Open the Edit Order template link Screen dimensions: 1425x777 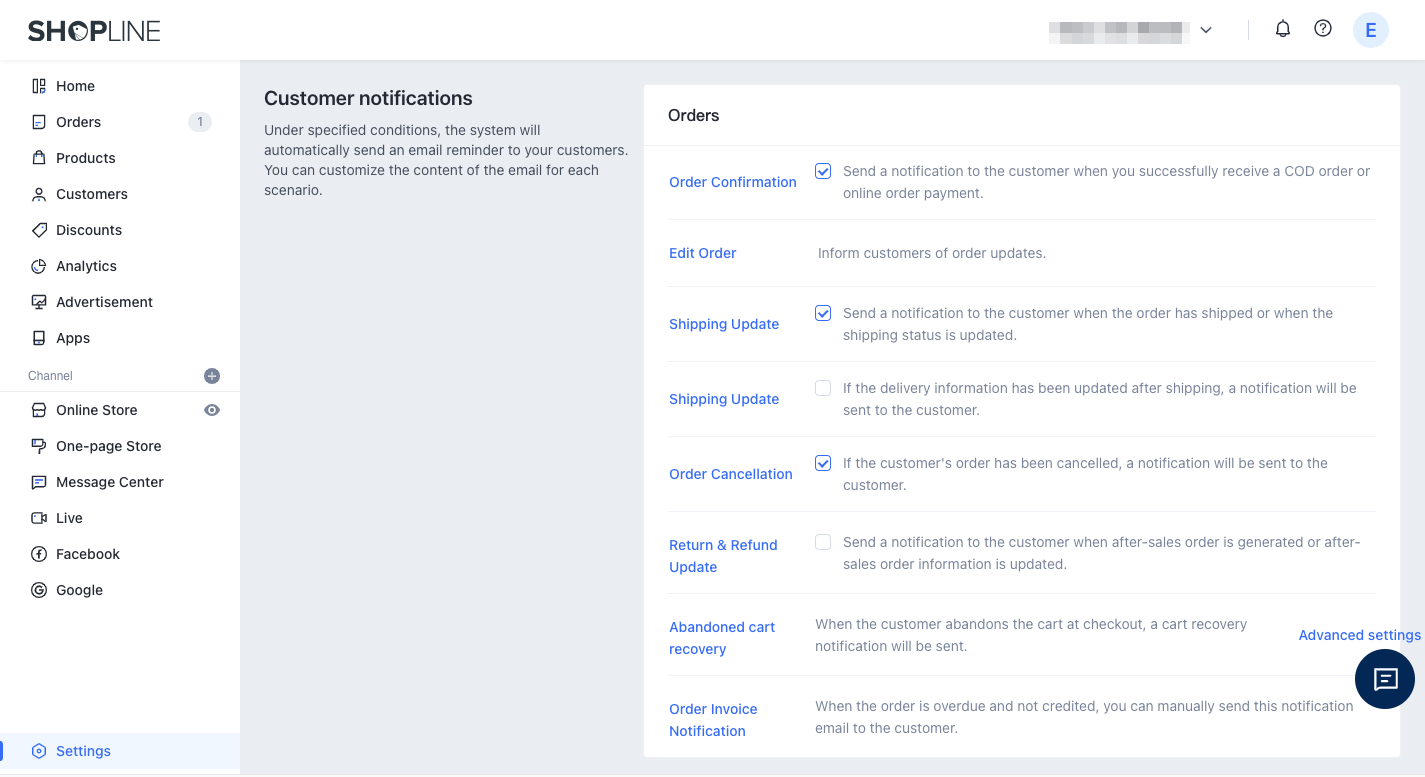point(702,253)
